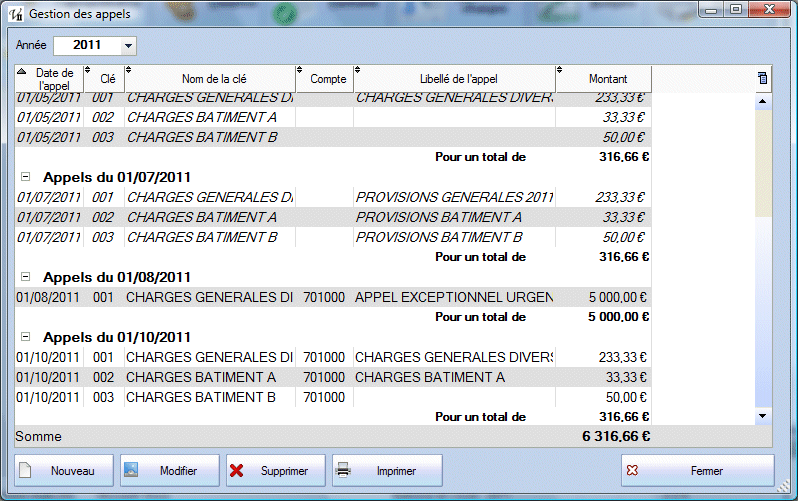Collapse the Appels du 01/10/2011 group
The width and height of the screenshot is (798, 501).
[x=26, y=336]
